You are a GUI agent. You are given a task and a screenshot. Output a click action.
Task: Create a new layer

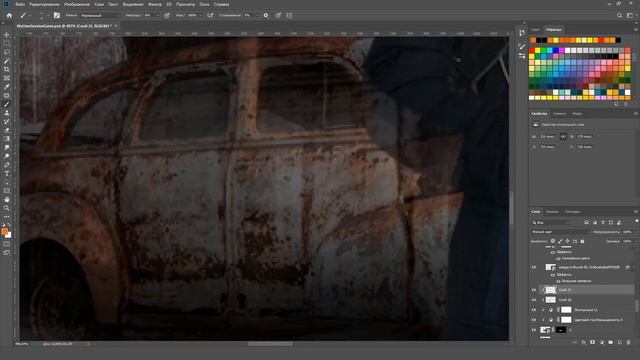point(620,342)
